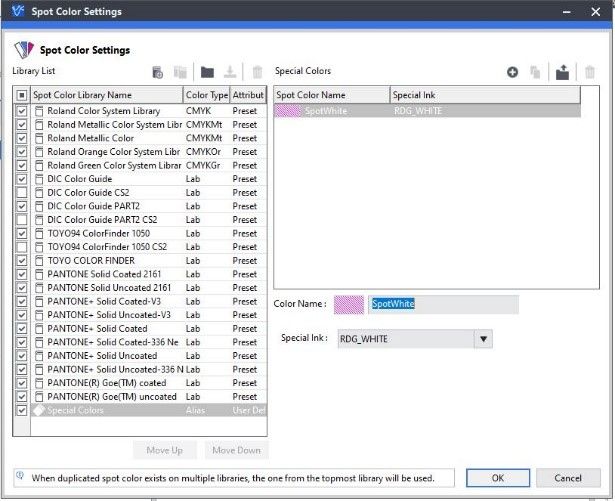Uncheck the Special Colors library checkbox

pos(22,410)
